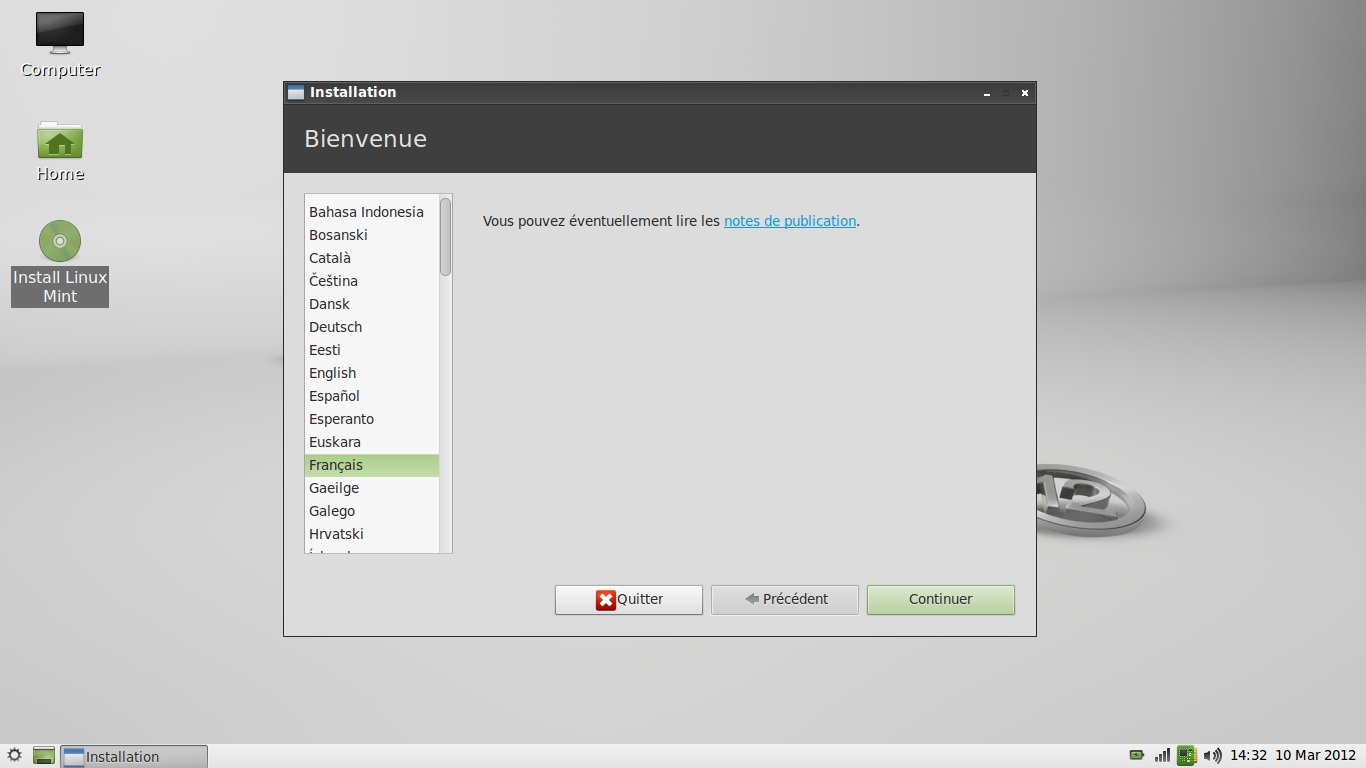
Task: Close the Installation window
Action: 1025,93
